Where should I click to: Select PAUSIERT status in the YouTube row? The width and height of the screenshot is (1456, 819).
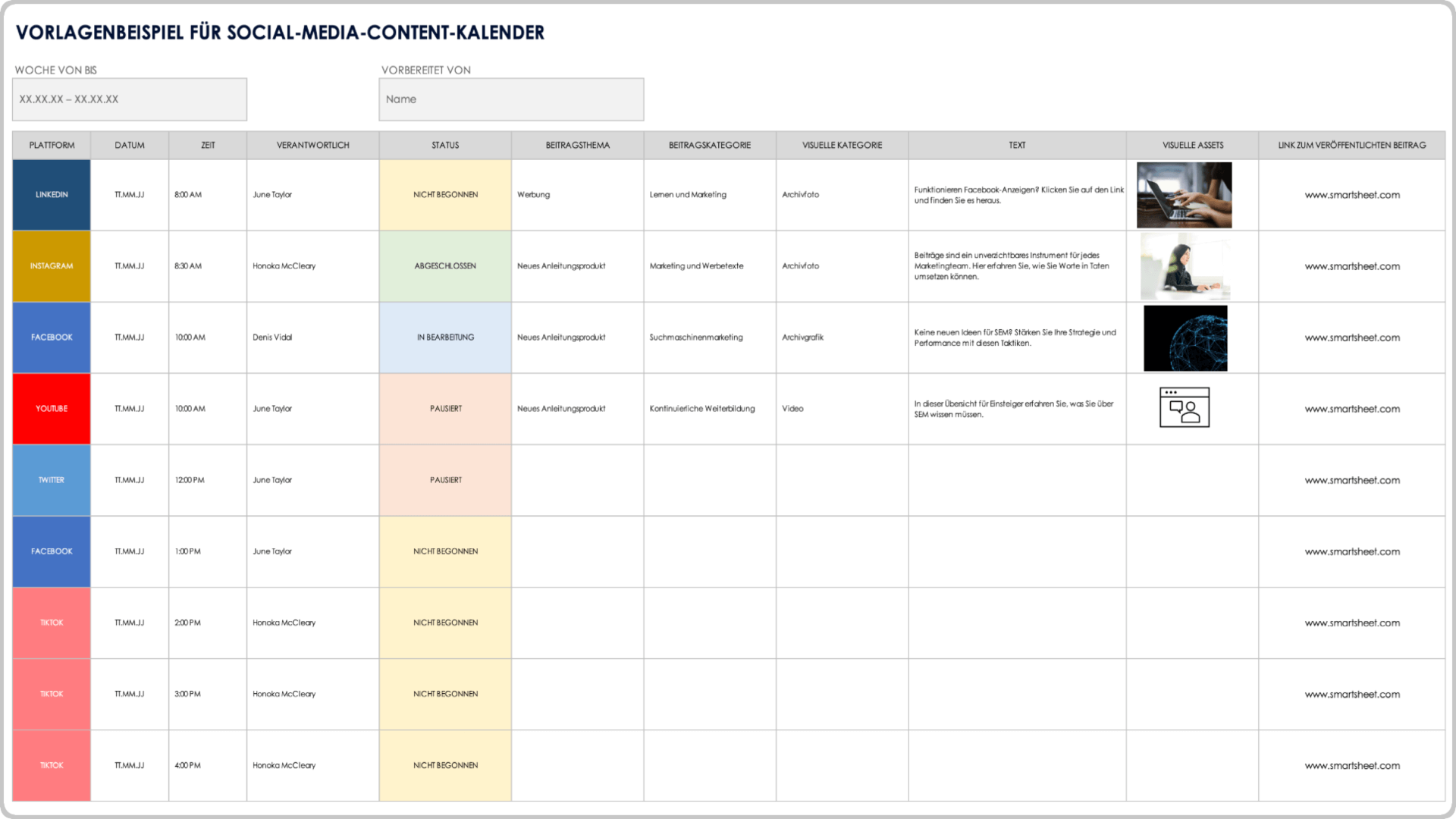[445, 409]
